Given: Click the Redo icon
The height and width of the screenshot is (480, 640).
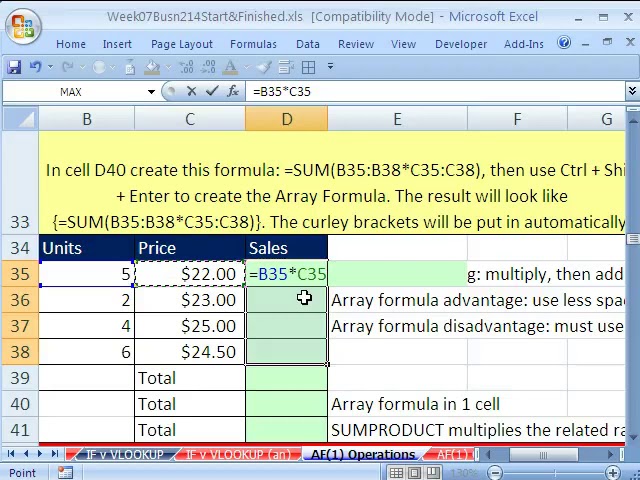Looking at the screenshot, I should tap(68, 67).
